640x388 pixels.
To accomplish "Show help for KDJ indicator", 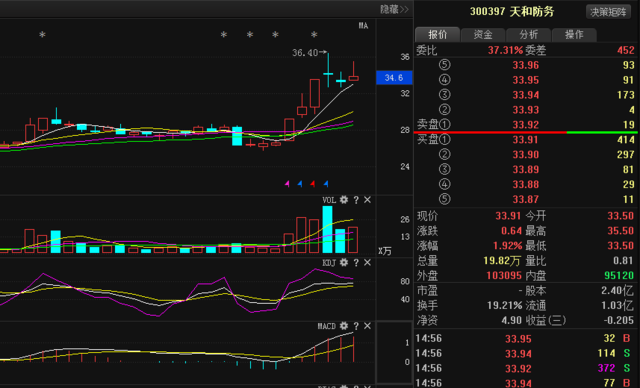I will [356, 262].
